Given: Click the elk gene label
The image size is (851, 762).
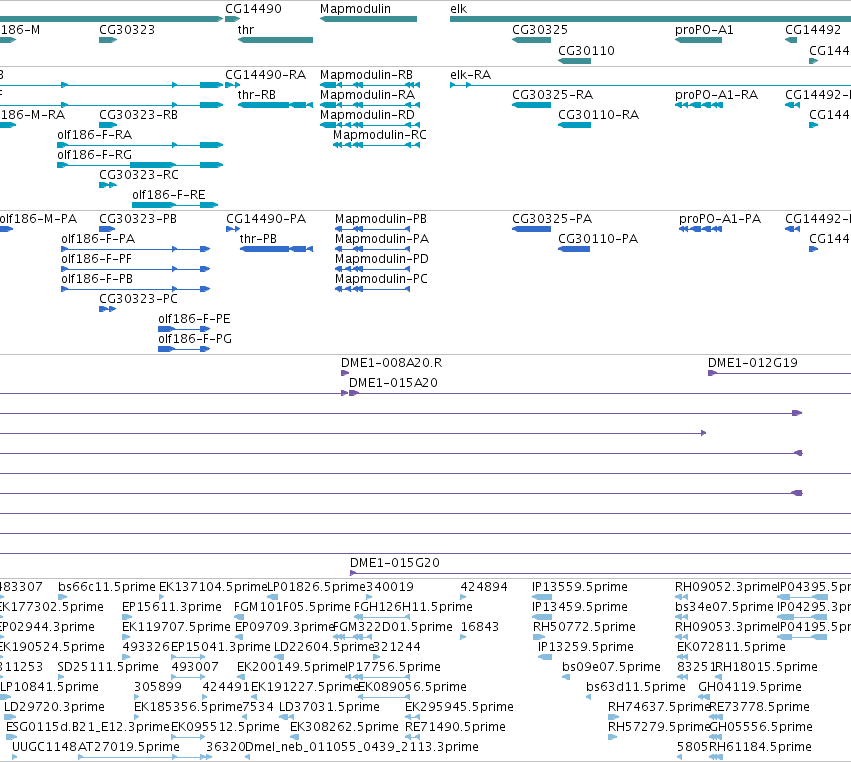Looking at the screenshot, I should pos(458,9).
